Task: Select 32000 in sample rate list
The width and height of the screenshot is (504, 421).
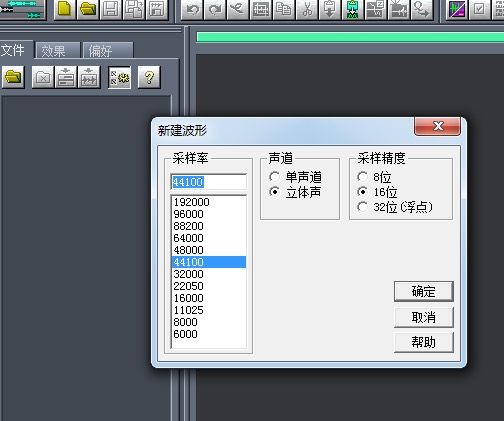Action: [209, 274]
